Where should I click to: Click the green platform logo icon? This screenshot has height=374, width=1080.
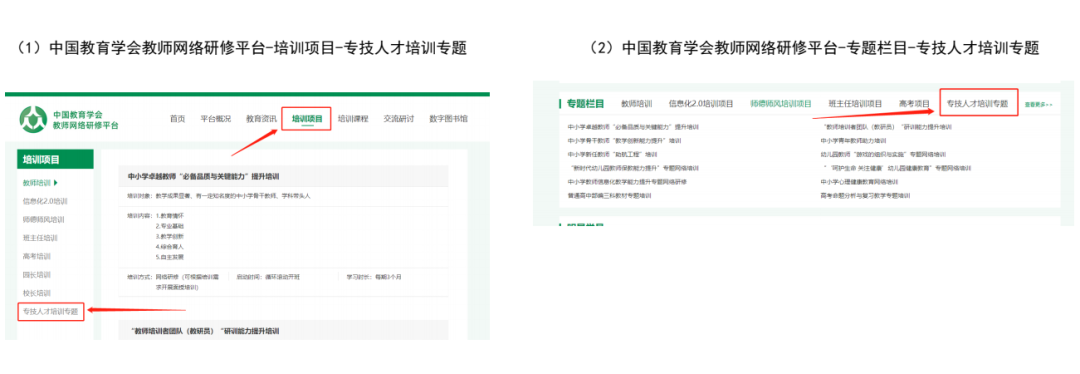coord(33,119)
